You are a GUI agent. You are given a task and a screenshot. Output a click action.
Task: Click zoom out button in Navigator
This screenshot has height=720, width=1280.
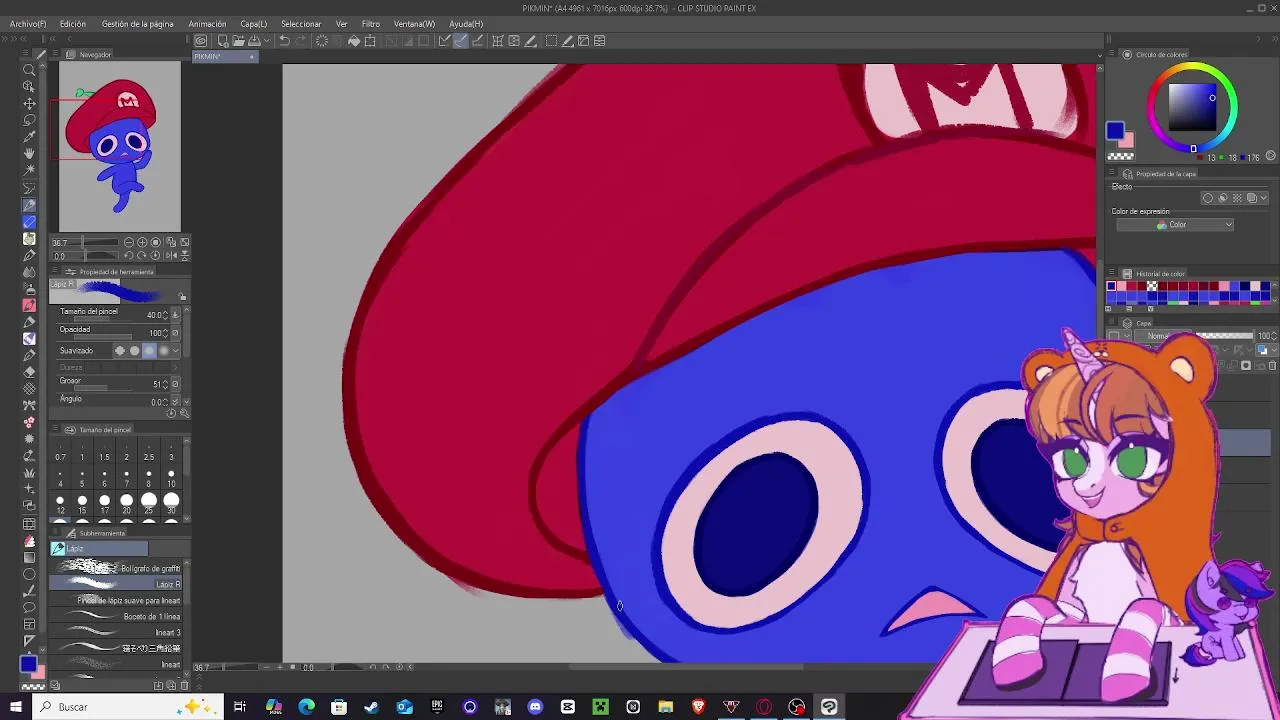pos(129,242)
